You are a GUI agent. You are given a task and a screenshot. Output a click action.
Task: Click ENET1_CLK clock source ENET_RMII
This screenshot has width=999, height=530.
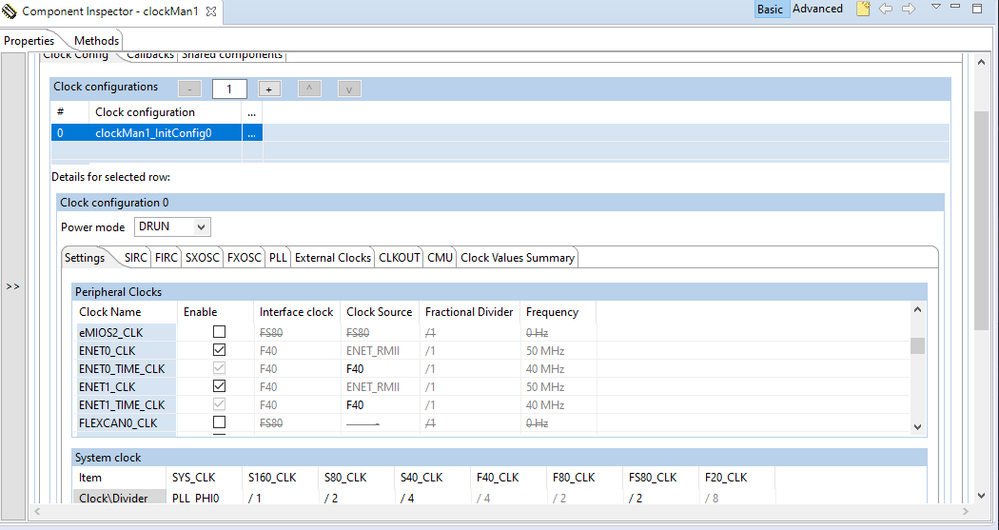tap(373, 387)
